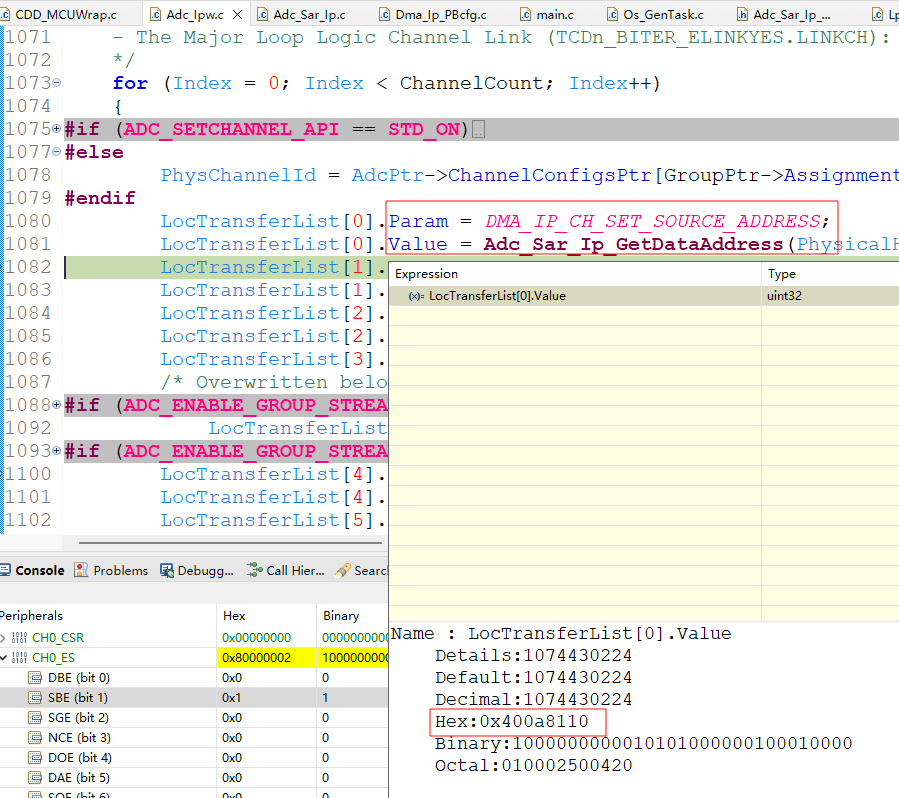
Task: Click the CH0_CSR hex value 0x00000000
Action: (257, 637)
